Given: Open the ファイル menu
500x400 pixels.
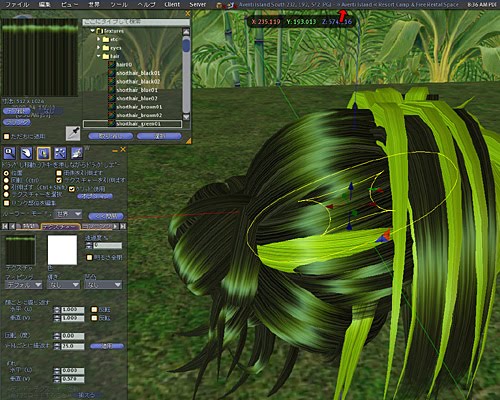Looking at the screenshot, I should tap(18, 4).
